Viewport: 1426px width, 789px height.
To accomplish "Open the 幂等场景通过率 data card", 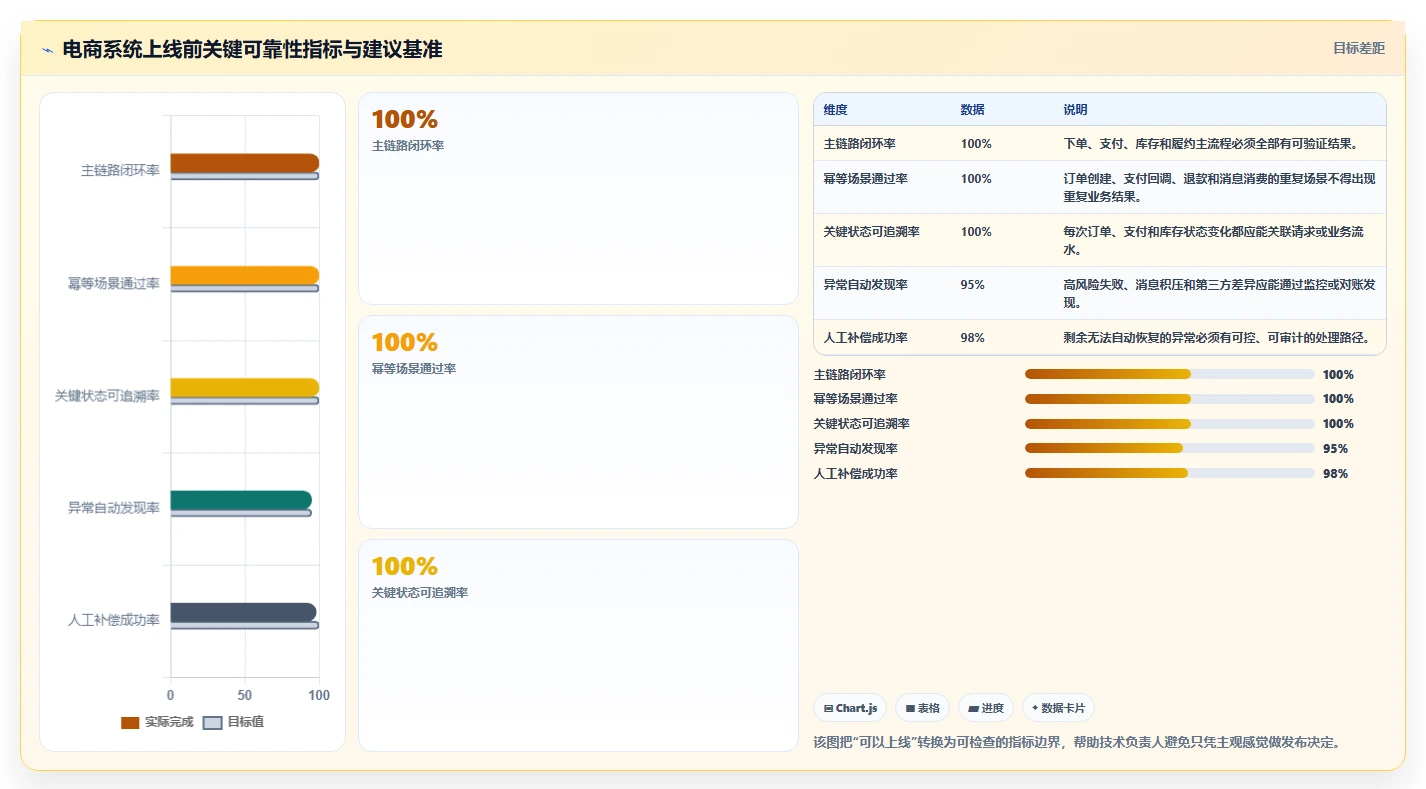I will pos(578,422).
